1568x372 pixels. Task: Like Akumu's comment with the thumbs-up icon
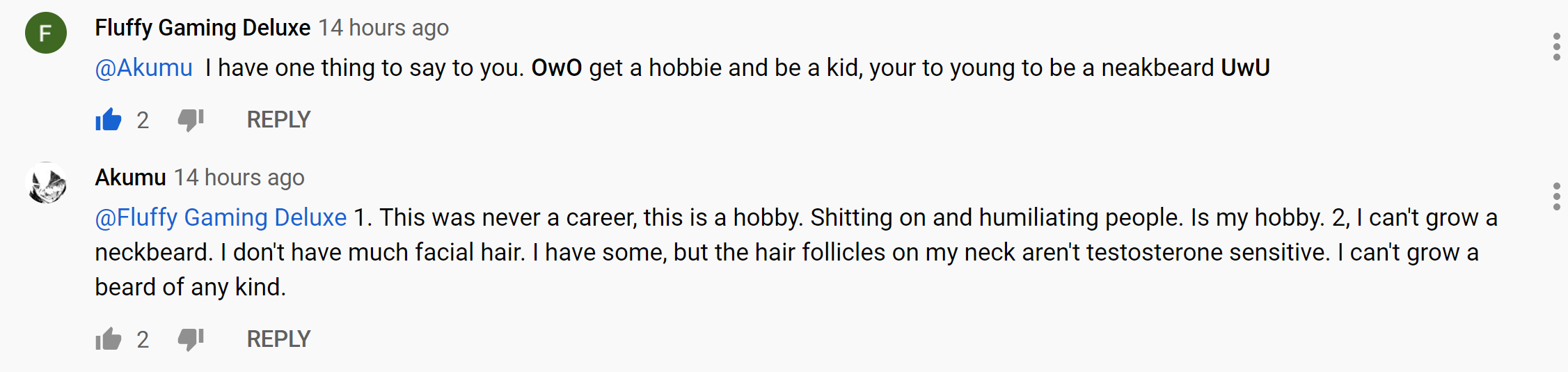click(109, 339)
